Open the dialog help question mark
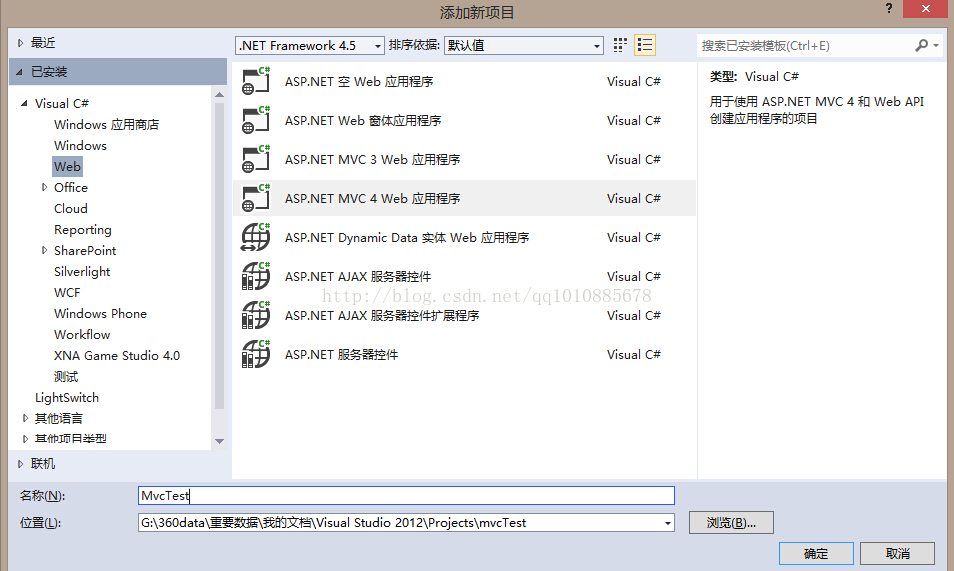Viewport: 954px width, 571px height. click(889, 9)
